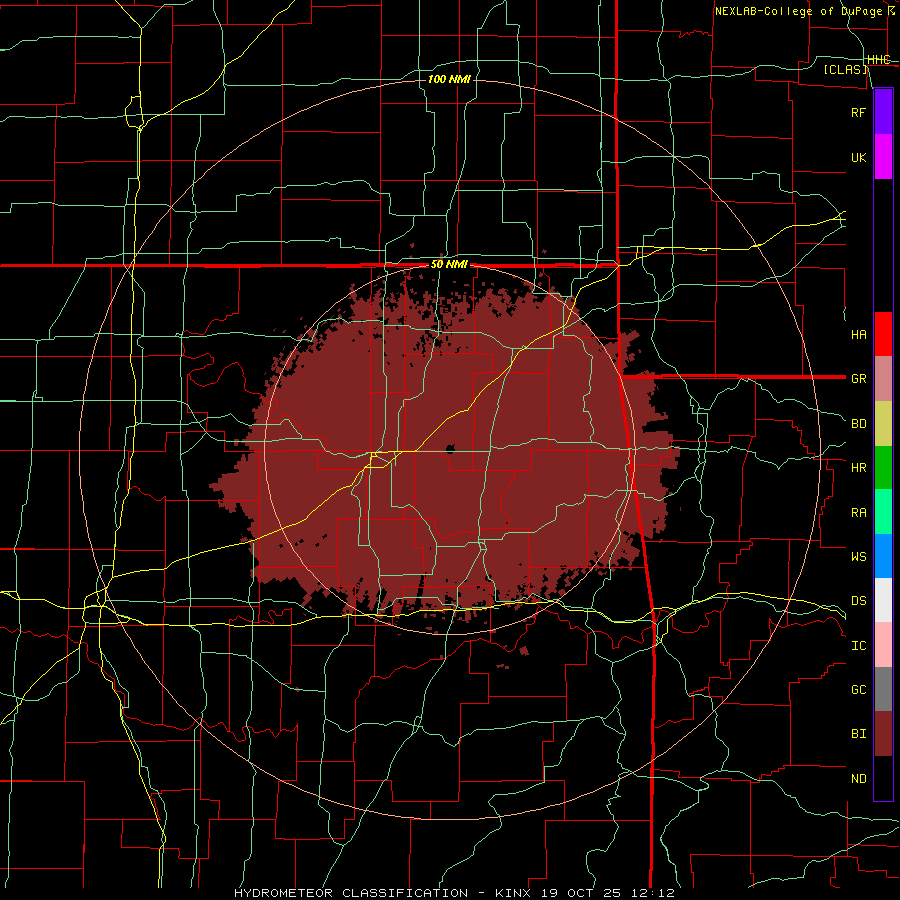Image resolution: width=900 pixels, height=900 pixels.
Task: Click the white DS legend color swatch
Action: pos(883,600)
